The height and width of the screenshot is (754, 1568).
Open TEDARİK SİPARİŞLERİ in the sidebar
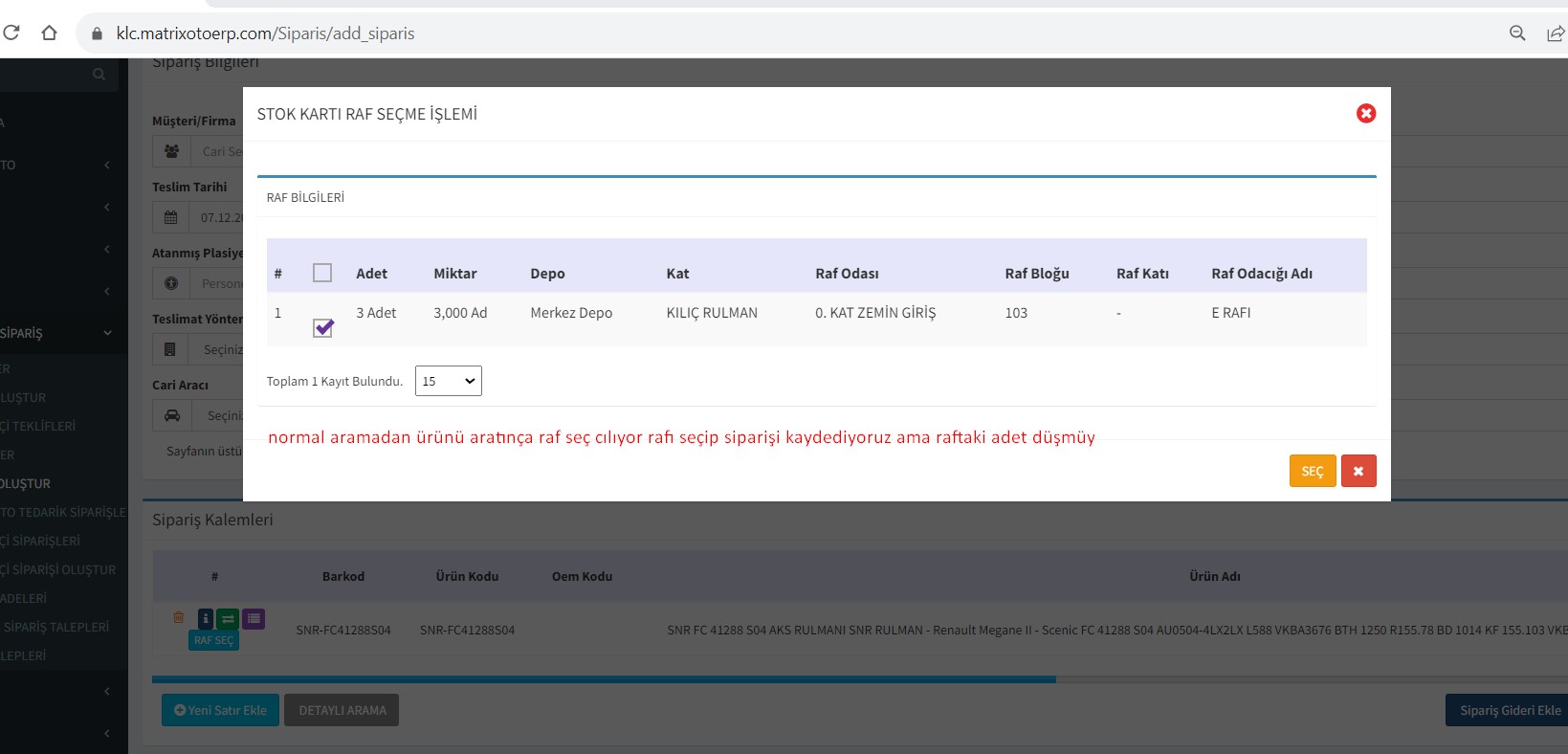pos(62,512)
